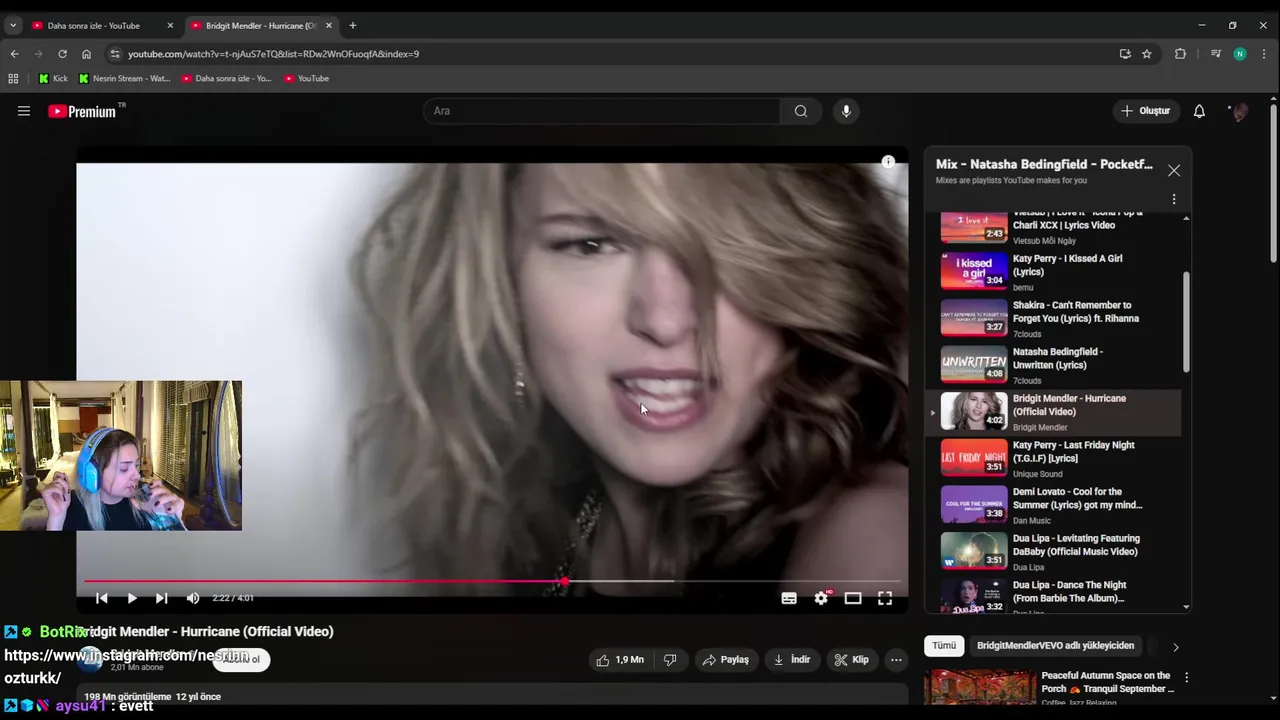Show more filter chips with arrow
The width and height of the screenshot is (1280, 720).
click(x=1175, y=647)
